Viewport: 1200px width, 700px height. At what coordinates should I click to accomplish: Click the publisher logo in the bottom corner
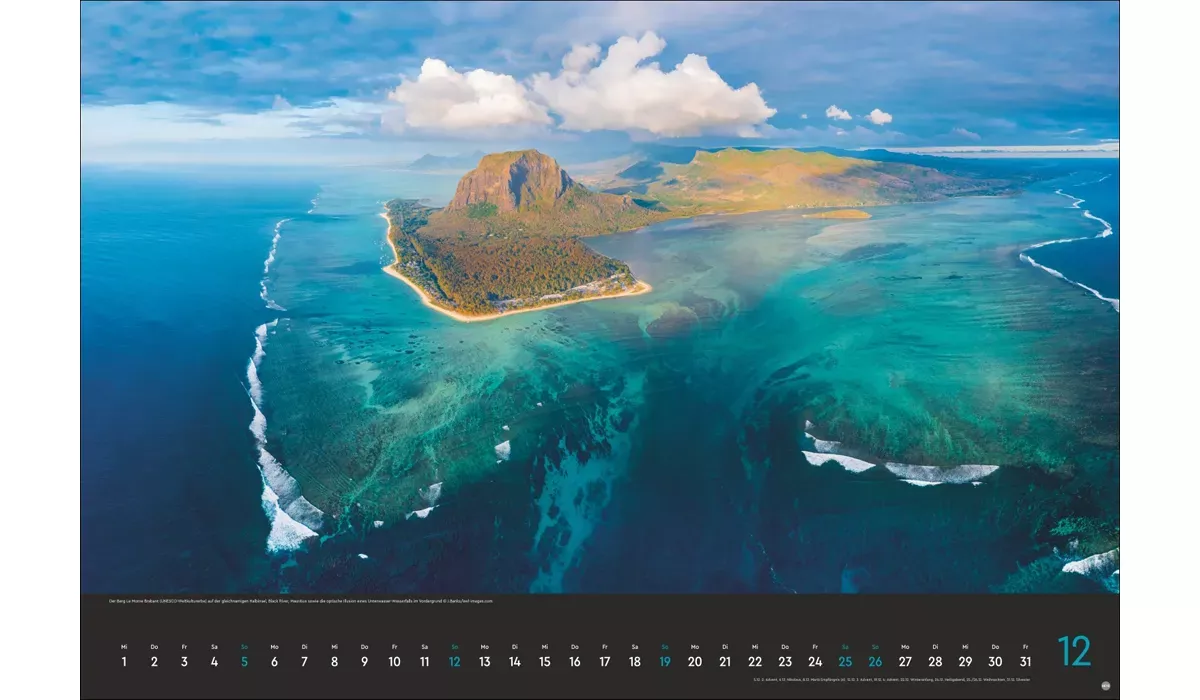coord(1106,685)
